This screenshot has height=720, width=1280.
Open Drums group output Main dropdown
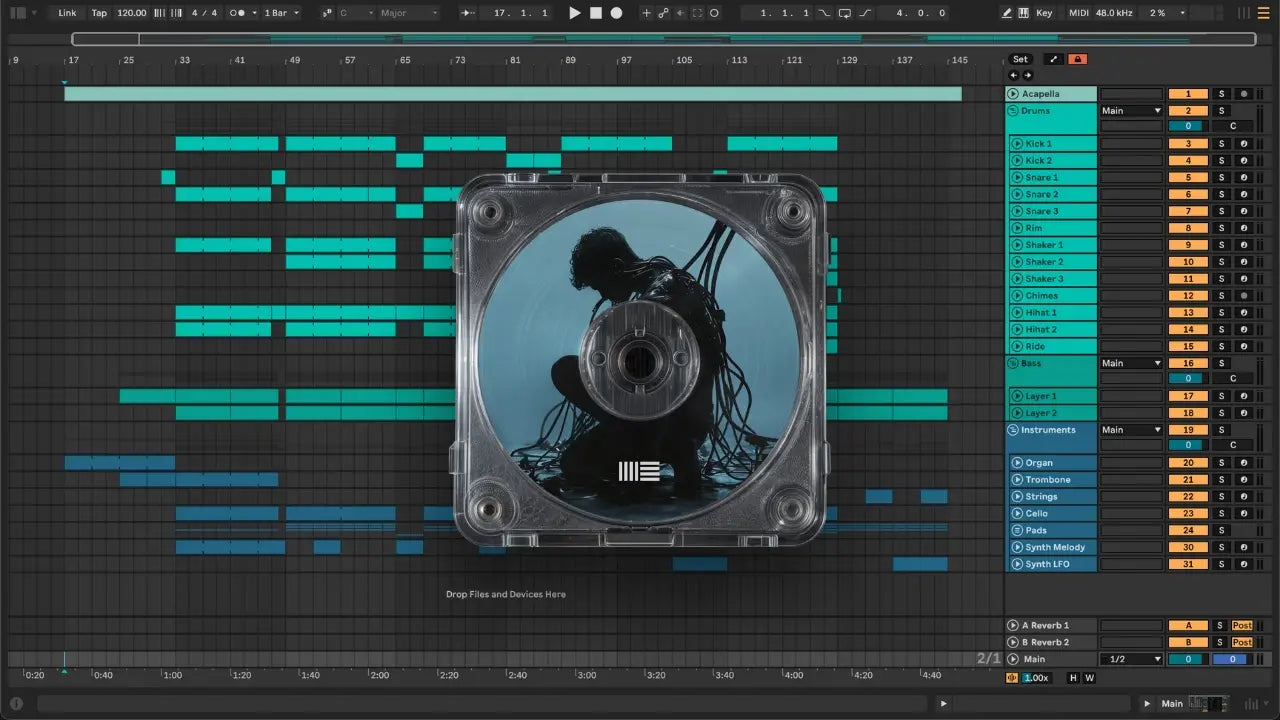[1131, 111]
